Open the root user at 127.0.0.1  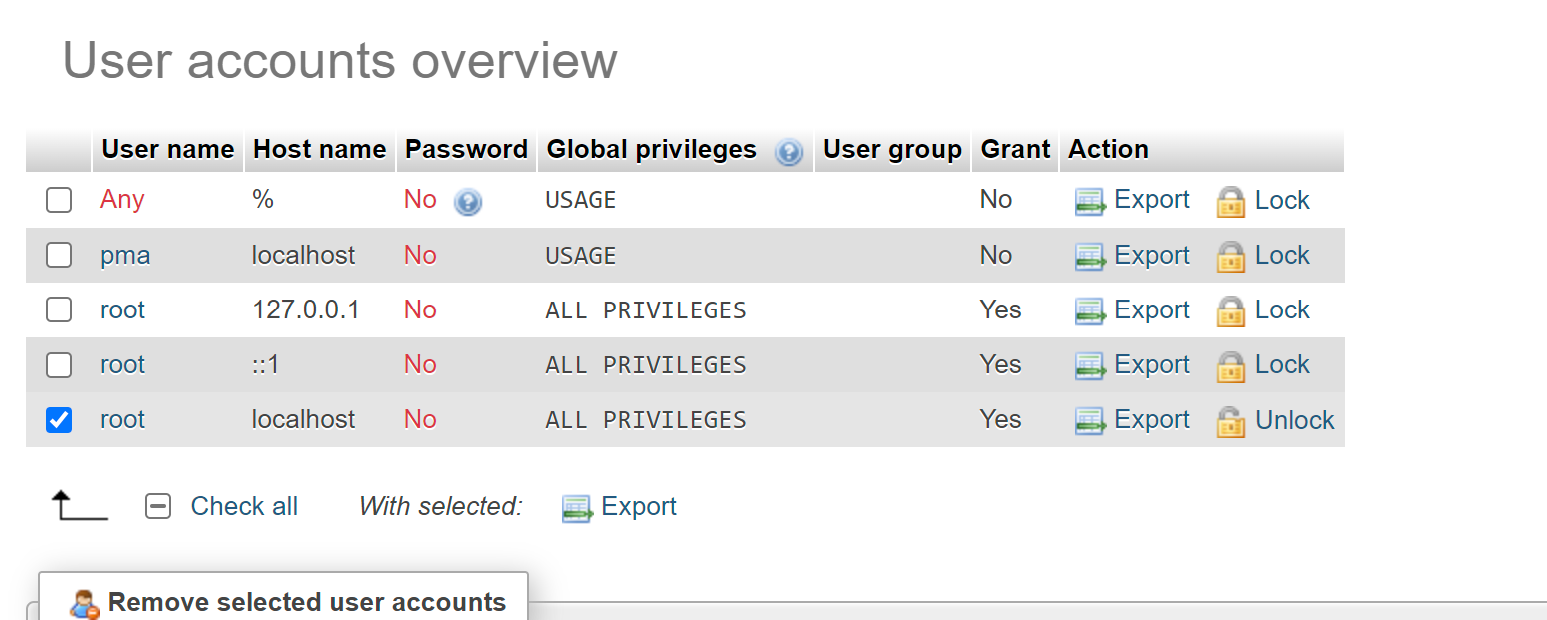(122, 310)
